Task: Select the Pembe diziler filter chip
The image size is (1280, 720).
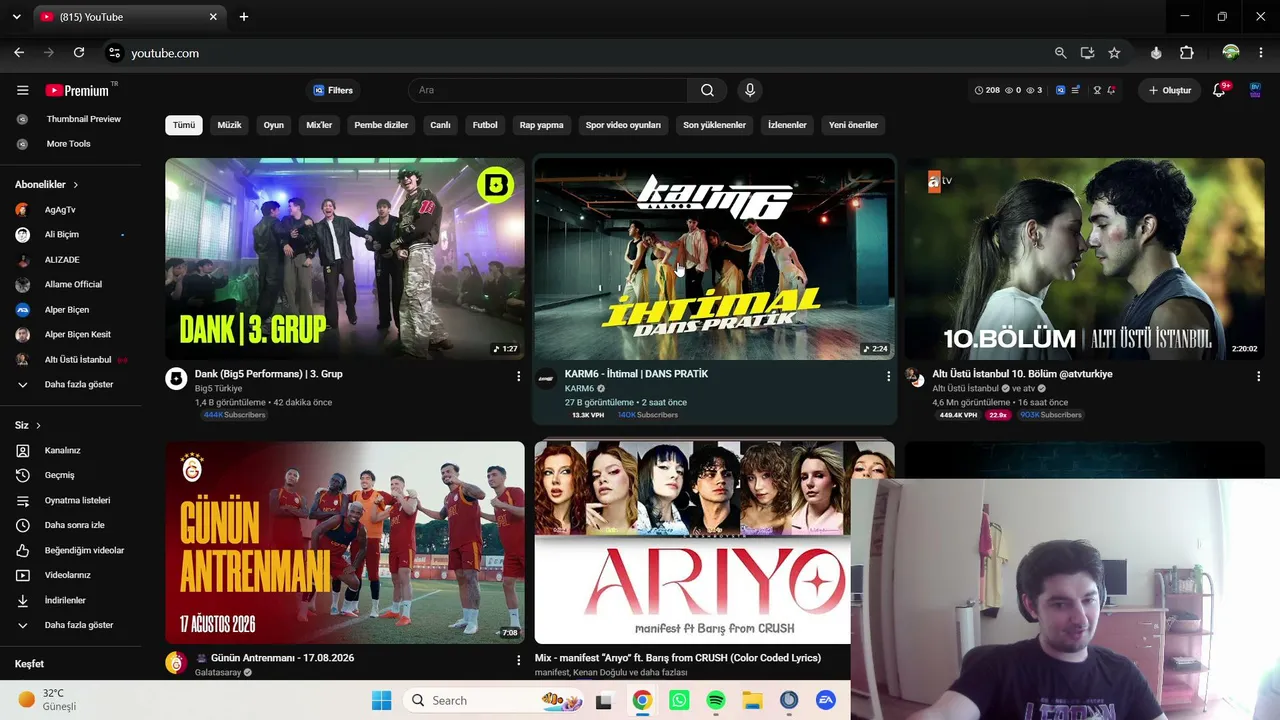Action: click(381, 125)
